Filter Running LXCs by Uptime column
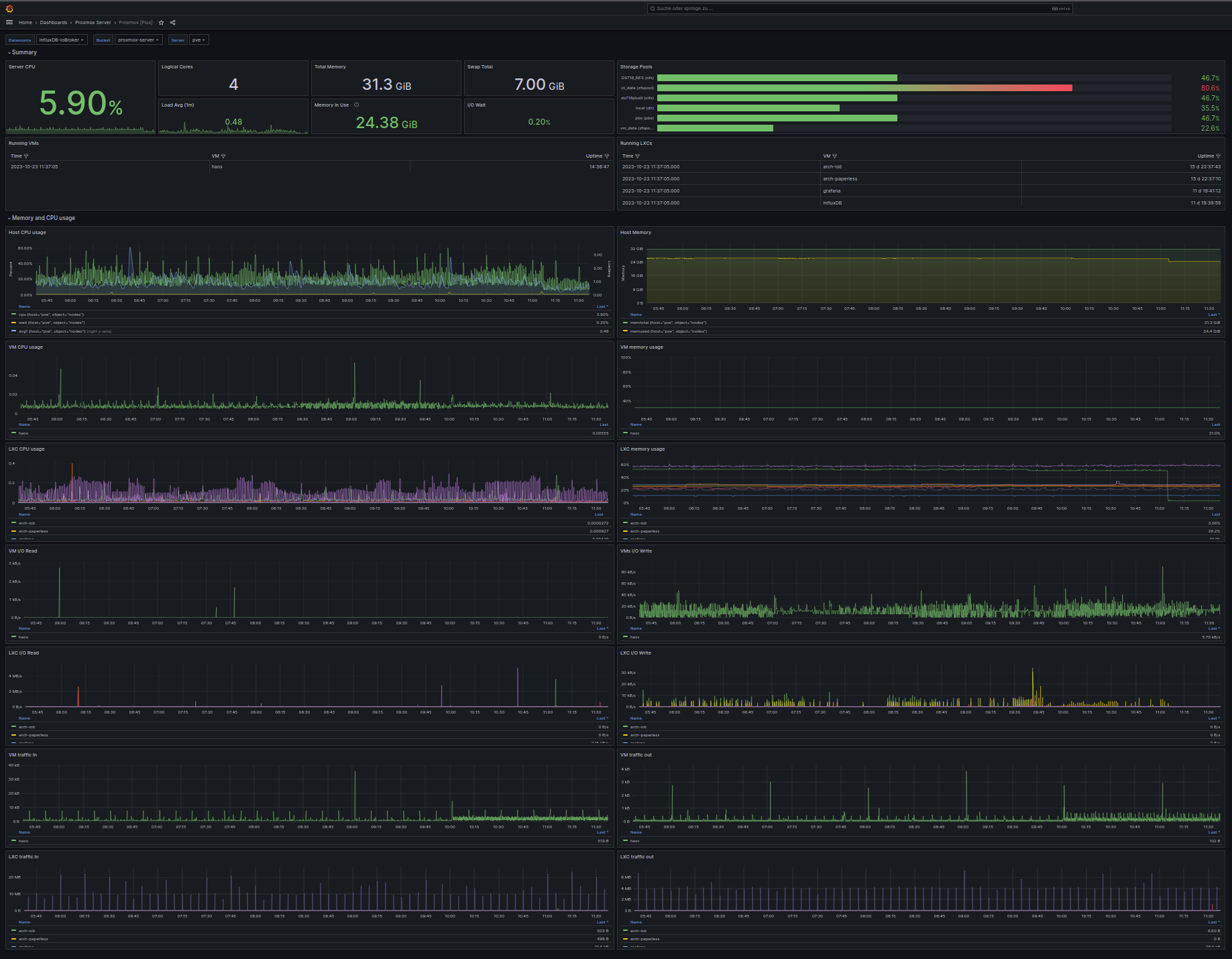The image size is (1232, 959). (x=1218, y=156)
